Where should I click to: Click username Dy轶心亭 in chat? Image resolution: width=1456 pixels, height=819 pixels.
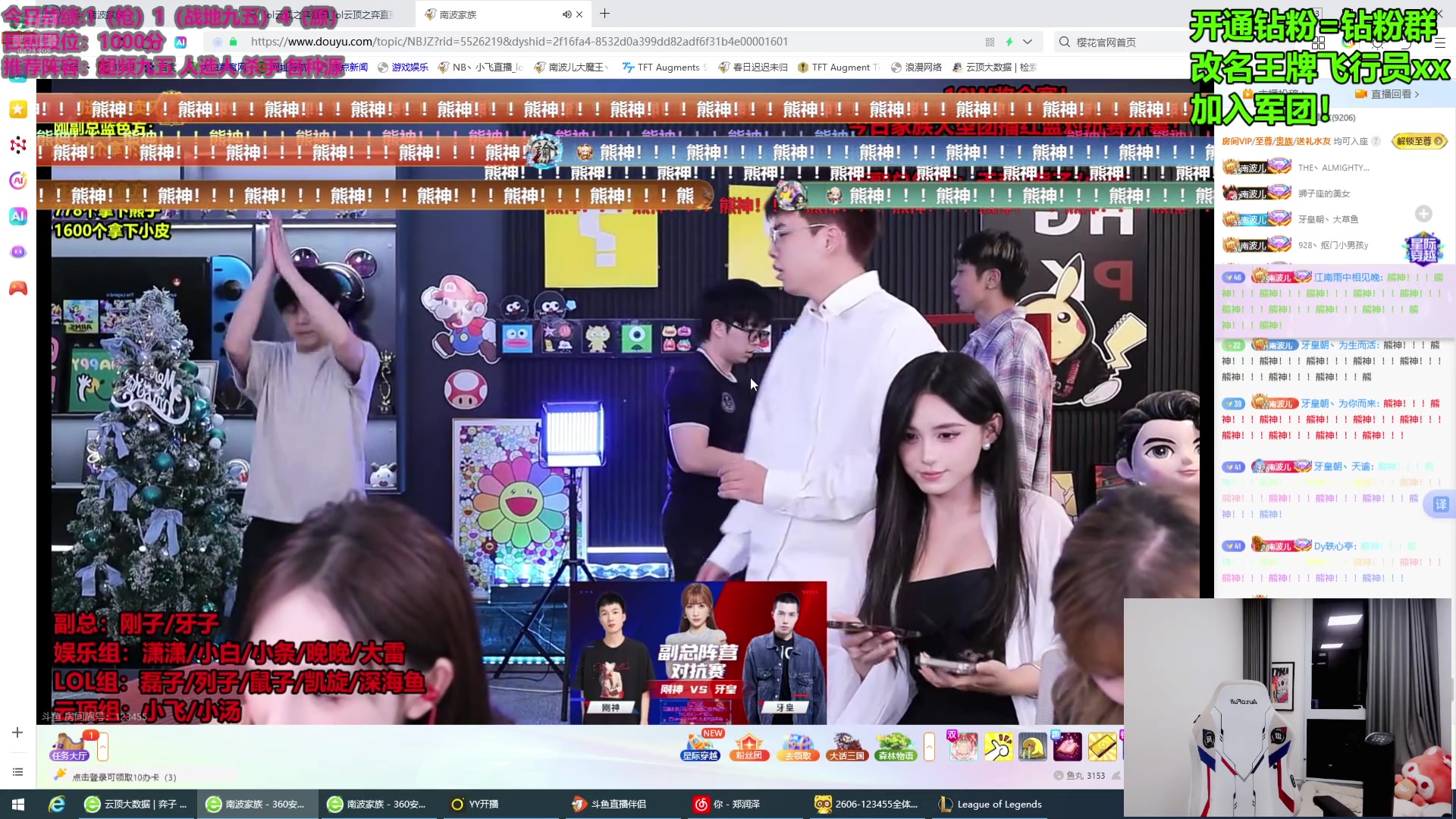click(1335, 546)
